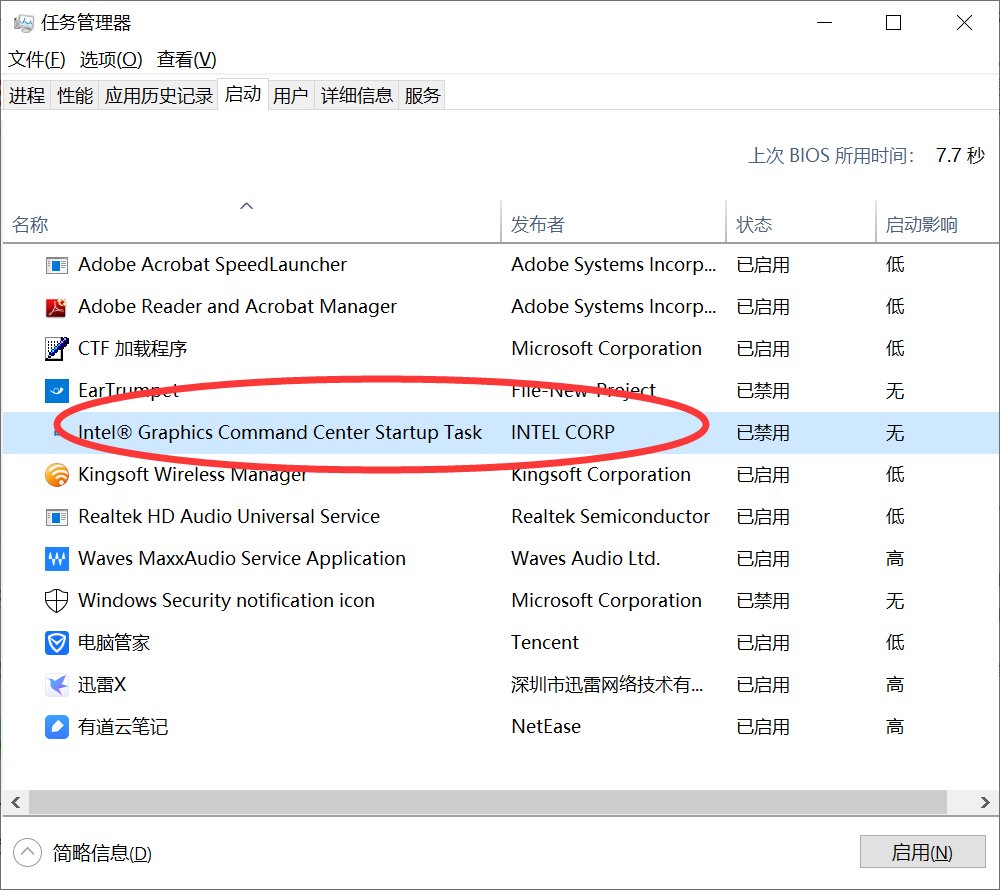Viewport: 1000px width, 890px height.
Task: Click the Waves MaxxAudio Service icon
Action: (x=57, y=559)
